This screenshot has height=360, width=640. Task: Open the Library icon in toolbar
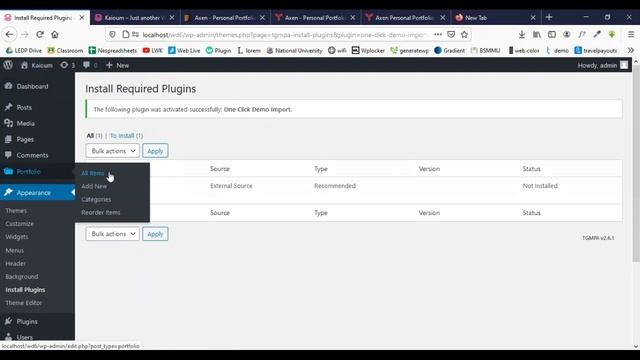537,35
